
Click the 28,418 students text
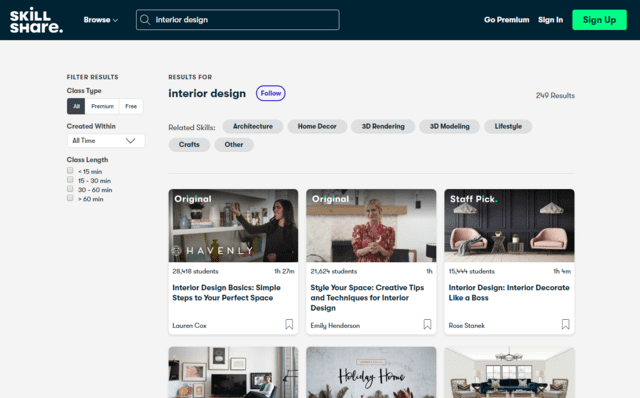coord(195,271)
